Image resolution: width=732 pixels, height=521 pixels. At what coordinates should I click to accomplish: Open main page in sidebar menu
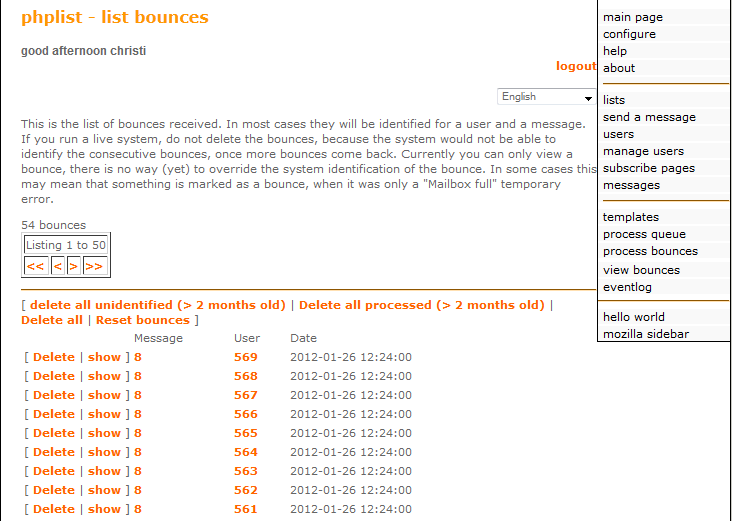click(632, 17)
